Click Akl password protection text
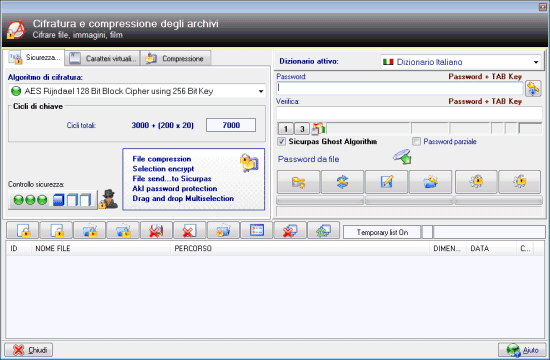 175,188
